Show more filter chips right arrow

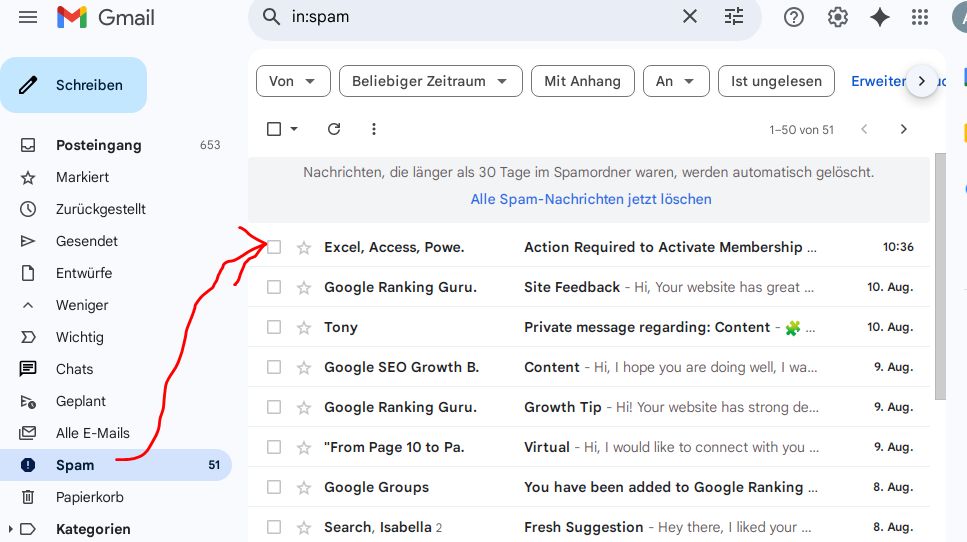921,81
